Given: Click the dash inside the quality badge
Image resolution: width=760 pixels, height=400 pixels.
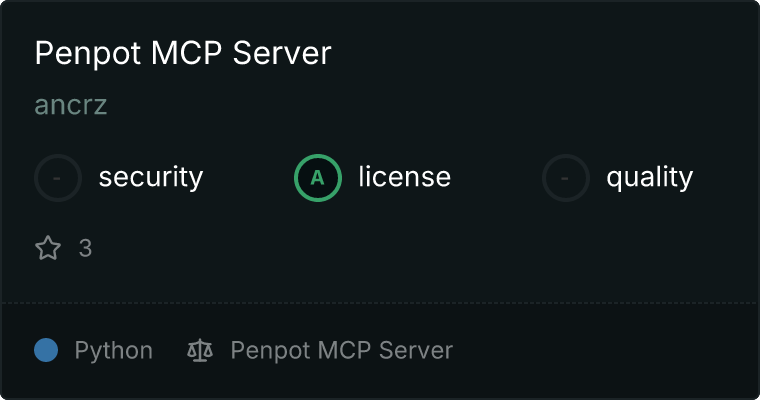Looking at the screenshot, I should (565, 179).
